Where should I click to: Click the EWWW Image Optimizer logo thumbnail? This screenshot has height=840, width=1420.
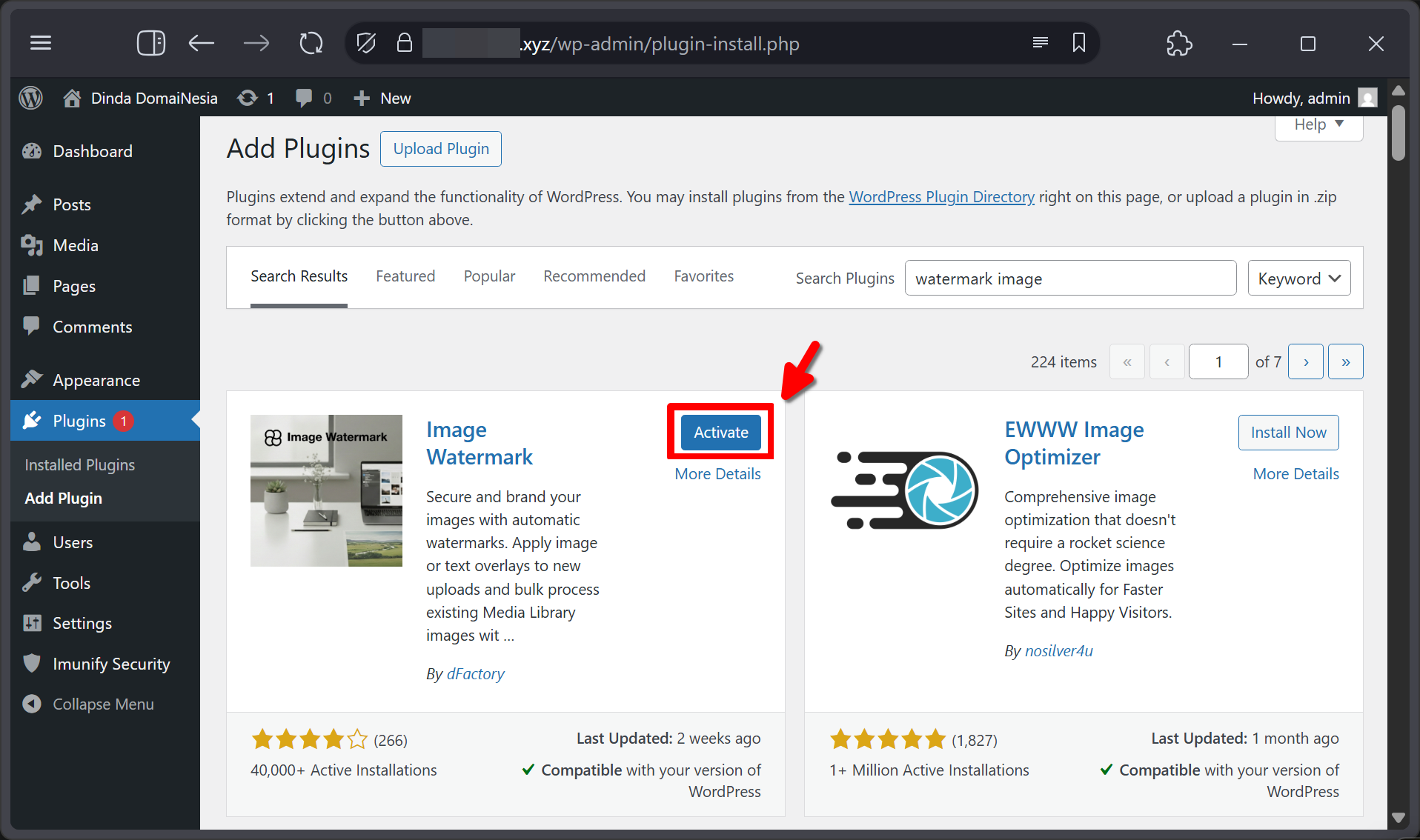(x=904, y=490)
